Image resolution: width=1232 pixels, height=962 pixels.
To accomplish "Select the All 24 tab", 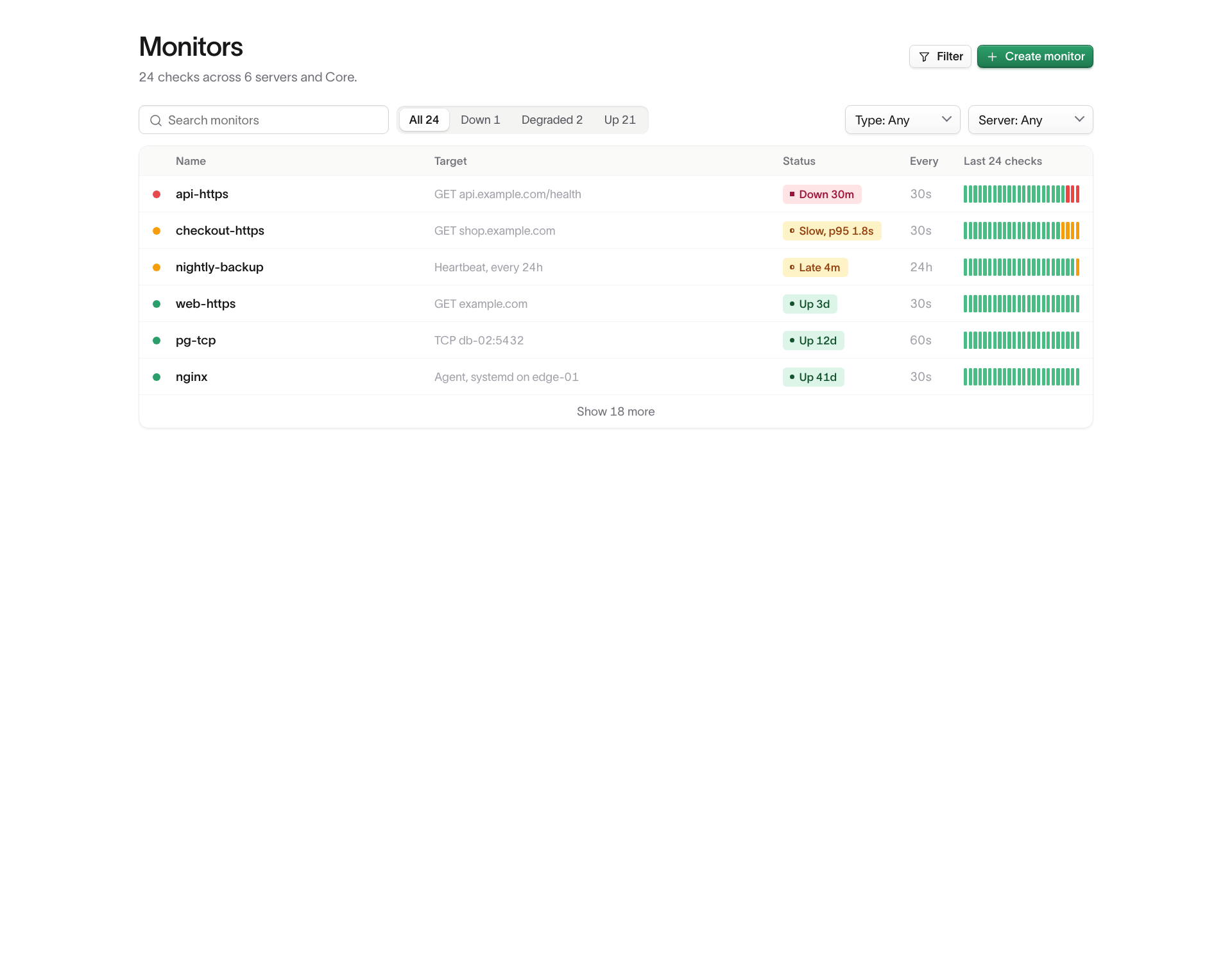I will [x=424, y=120].
